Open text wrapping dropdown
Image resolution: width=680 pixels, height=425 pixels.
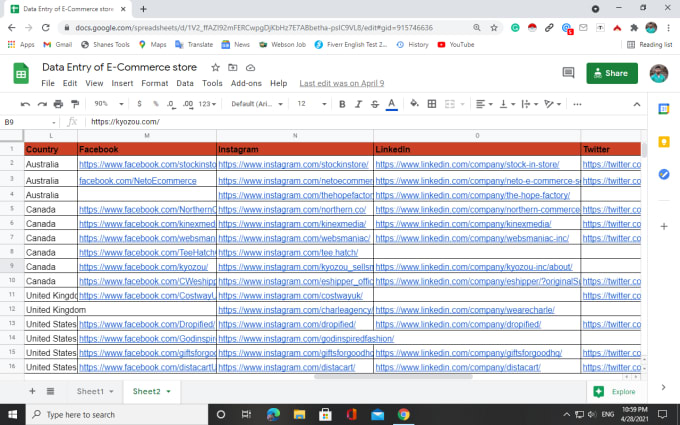530,104
